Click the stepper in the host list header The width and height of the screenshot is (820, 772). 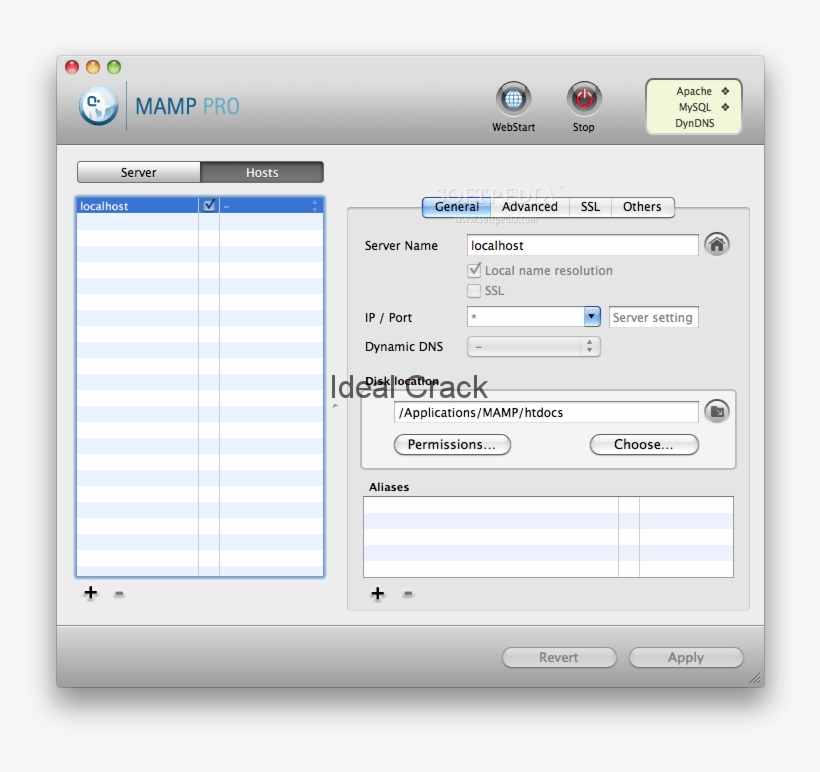[316, 205]
